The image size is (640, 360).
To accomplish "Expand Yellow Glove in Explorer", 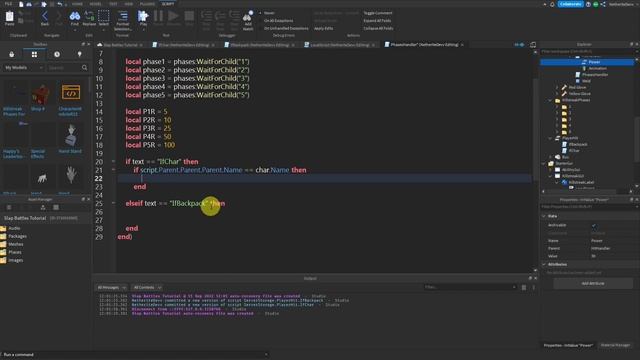I will tap(557, 93).
